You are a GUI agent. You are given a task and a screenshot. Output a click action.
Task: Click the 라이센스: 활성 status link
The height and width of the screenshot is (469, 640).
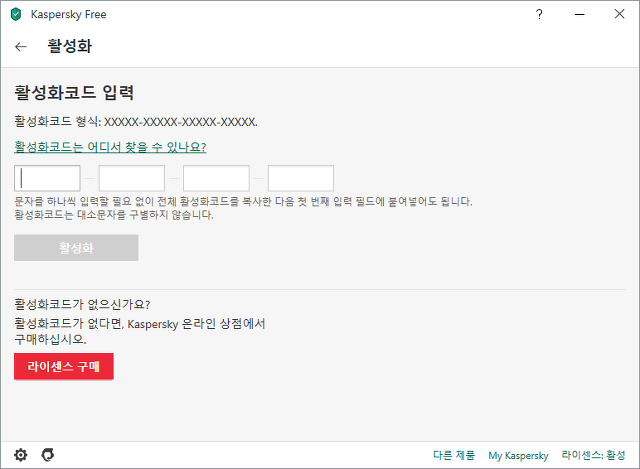[x=593, y=455]
